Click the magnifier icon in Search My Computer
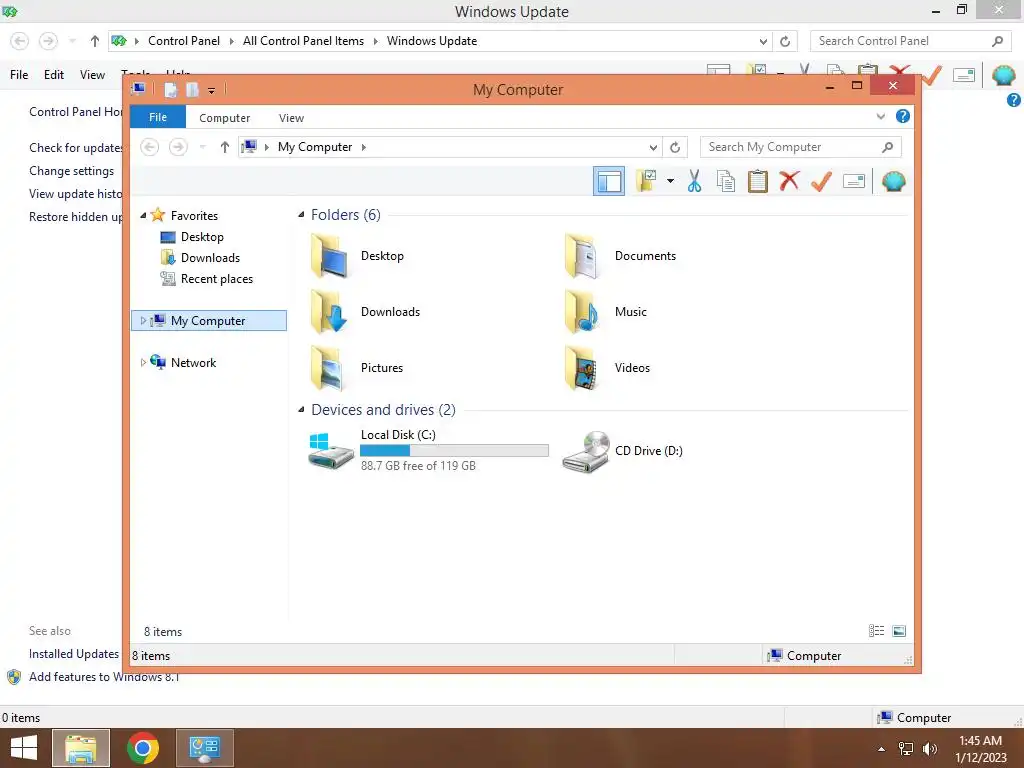The image size is (1024, 768). coord(887,147)
